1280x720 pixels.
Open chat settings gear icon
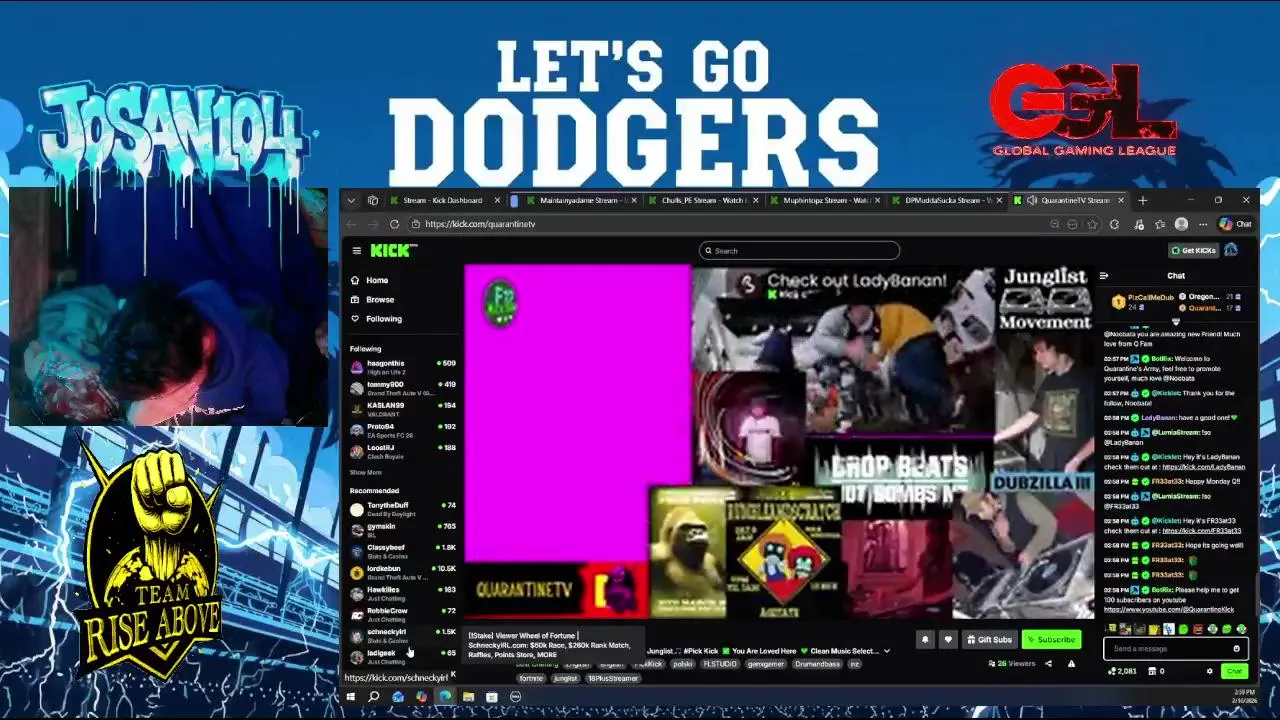[1209, 671]
